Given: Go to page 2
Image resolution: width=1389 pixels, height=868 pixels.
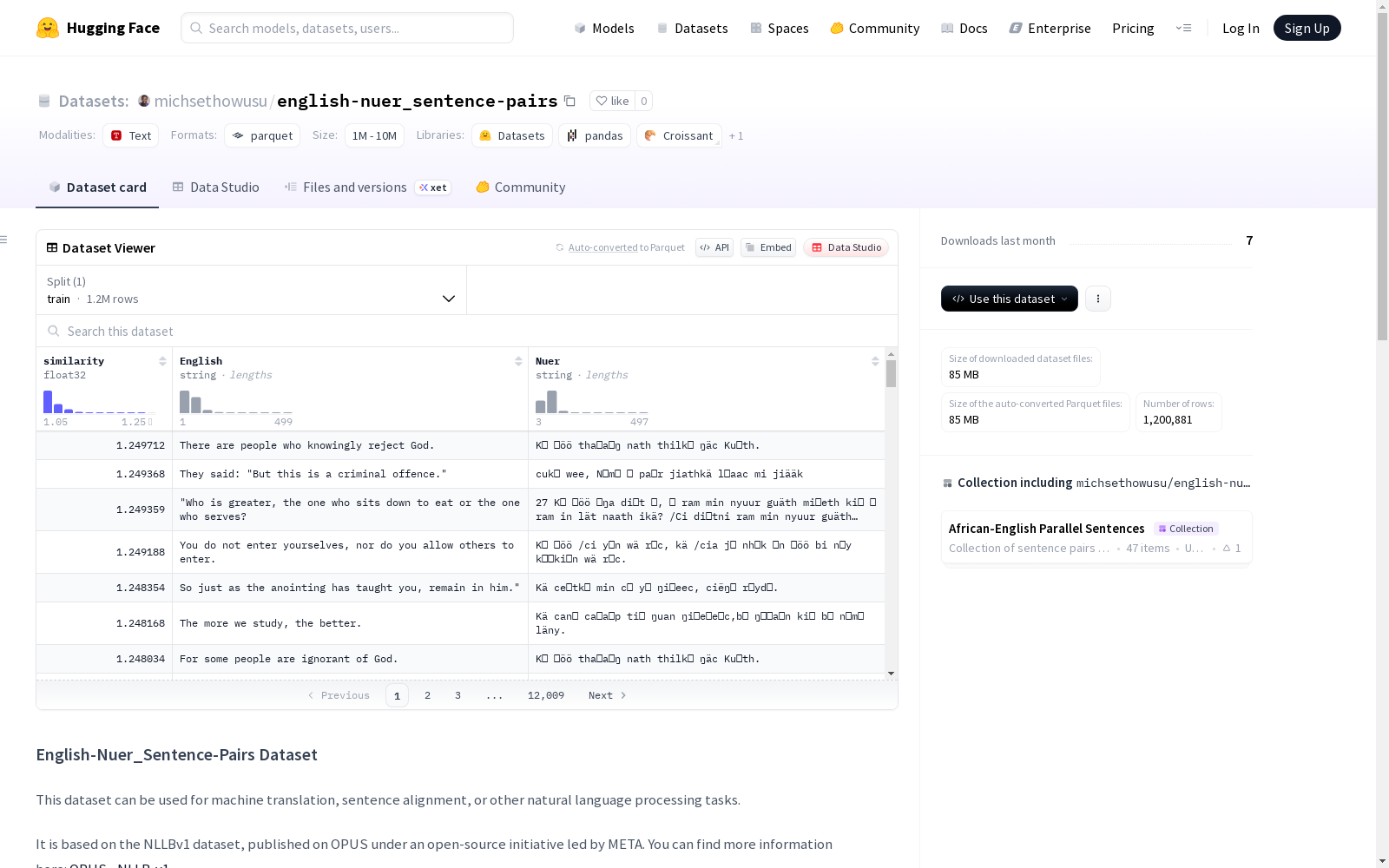Looking at the screenshot, I should pyautogui.click(x=427, y=695).
